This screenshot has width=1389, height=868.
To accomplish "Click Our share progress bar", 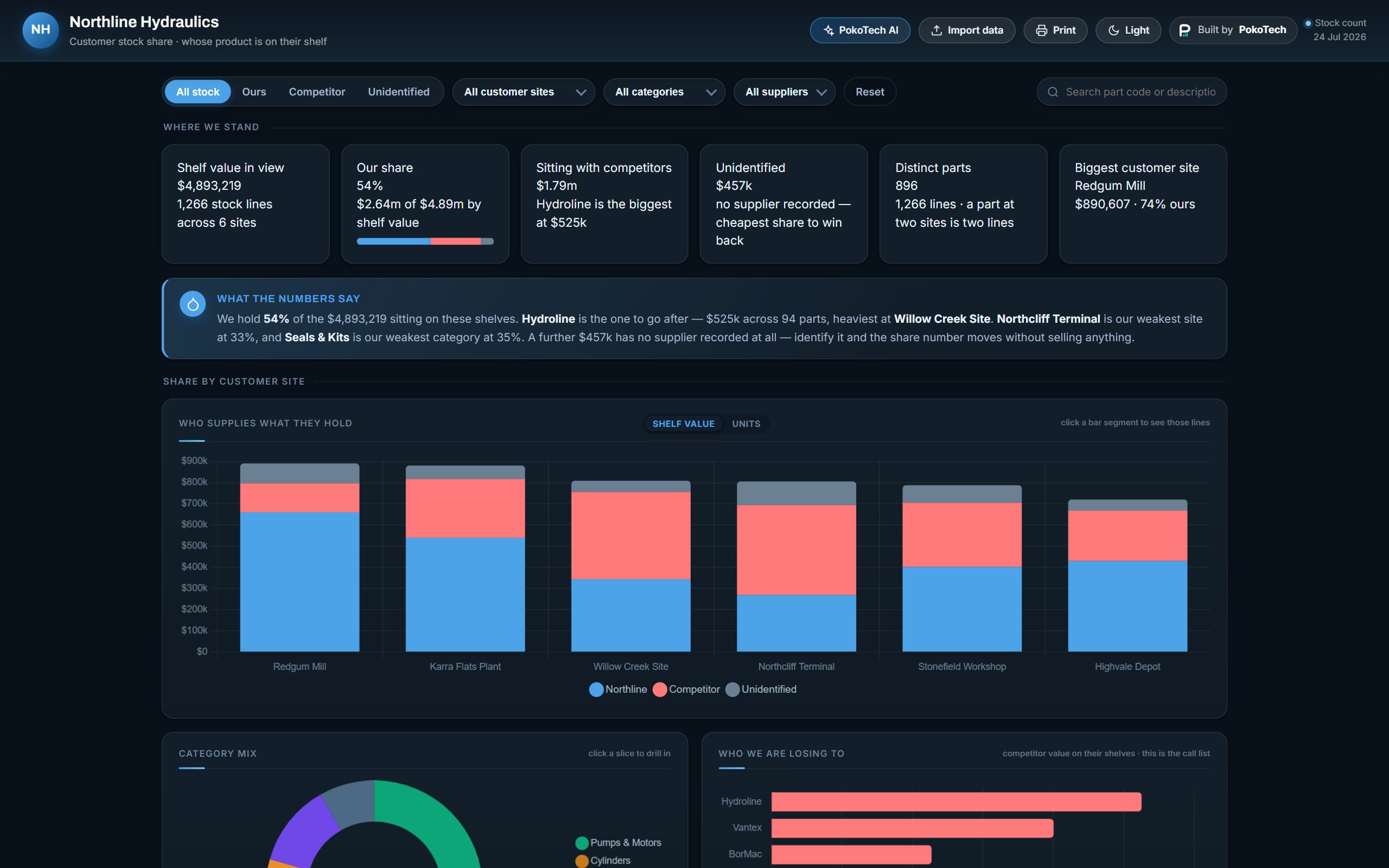I will 425,242.
